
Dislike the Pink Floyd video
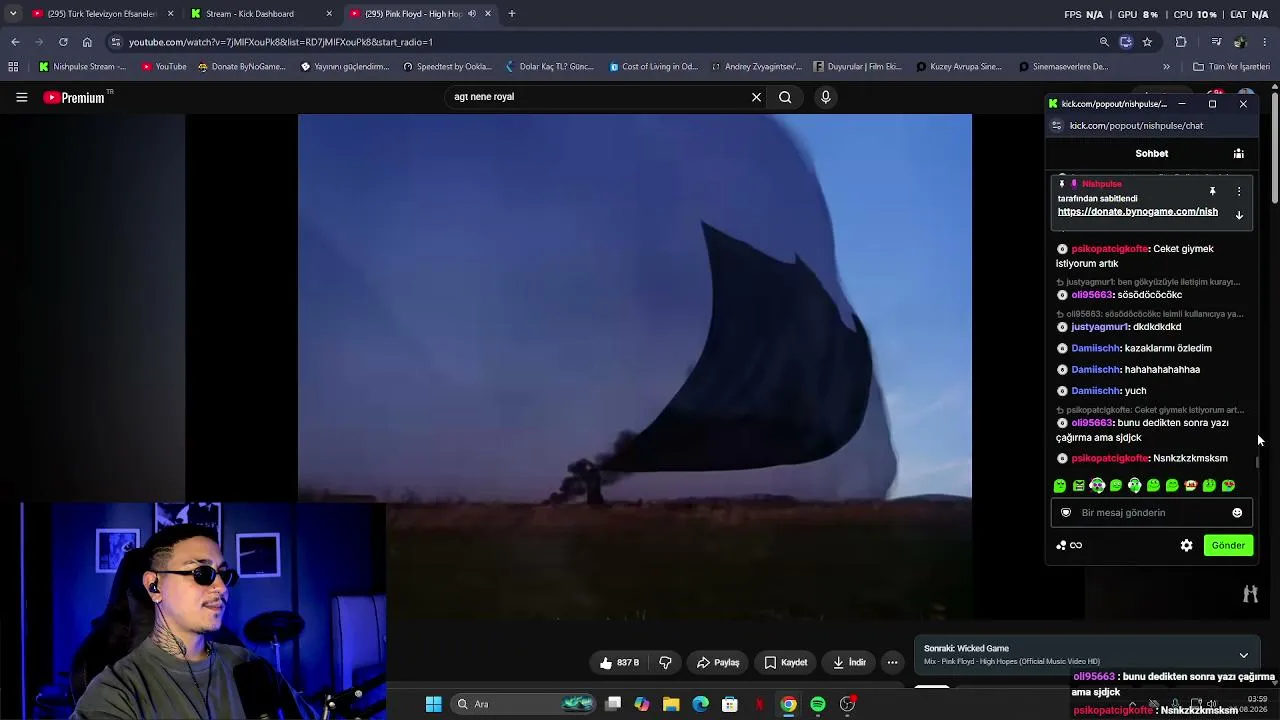(665, 662)
